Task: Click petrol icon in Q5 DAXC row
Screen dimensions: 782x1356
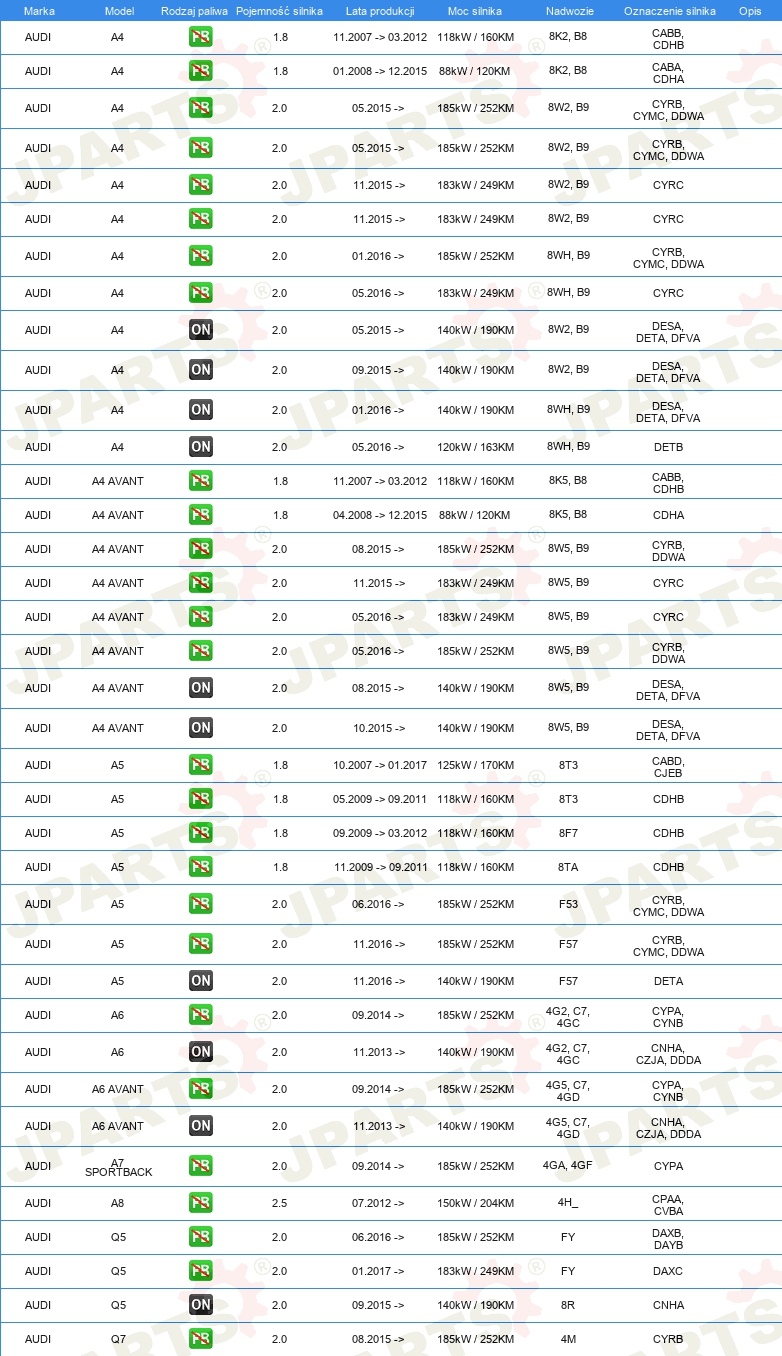Action: click(201, 1271)
